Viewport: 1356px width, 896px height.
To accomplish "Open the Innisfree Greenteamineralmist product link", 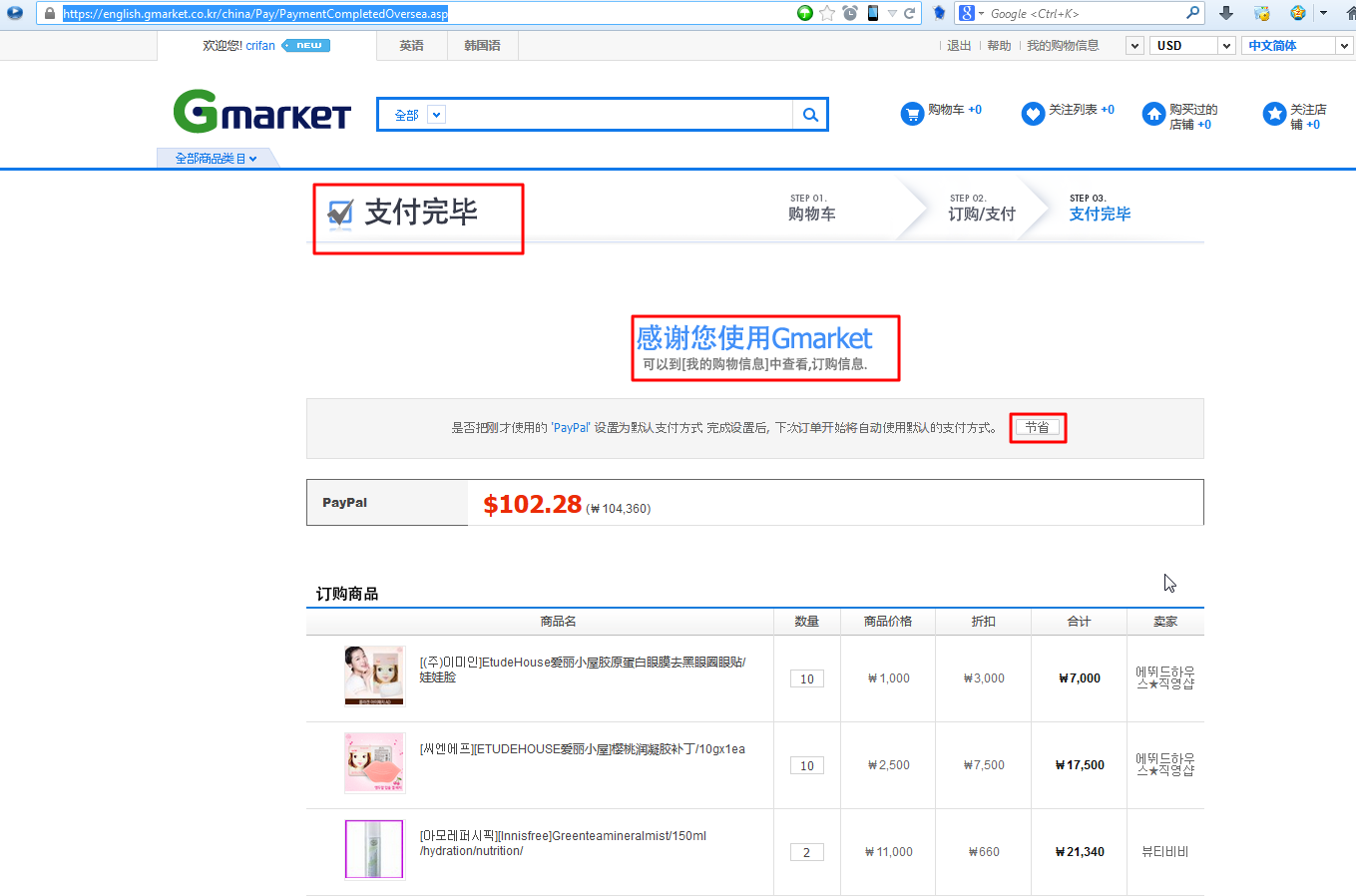I will 563,843.
